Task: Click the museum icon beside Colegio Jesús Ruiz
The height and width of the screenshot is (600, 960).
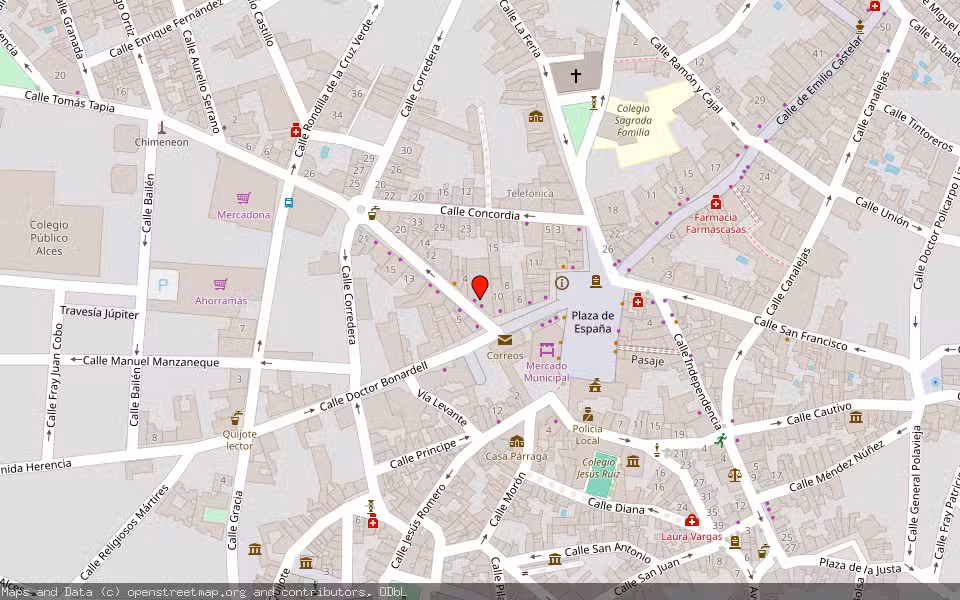Action: point(633,460)
